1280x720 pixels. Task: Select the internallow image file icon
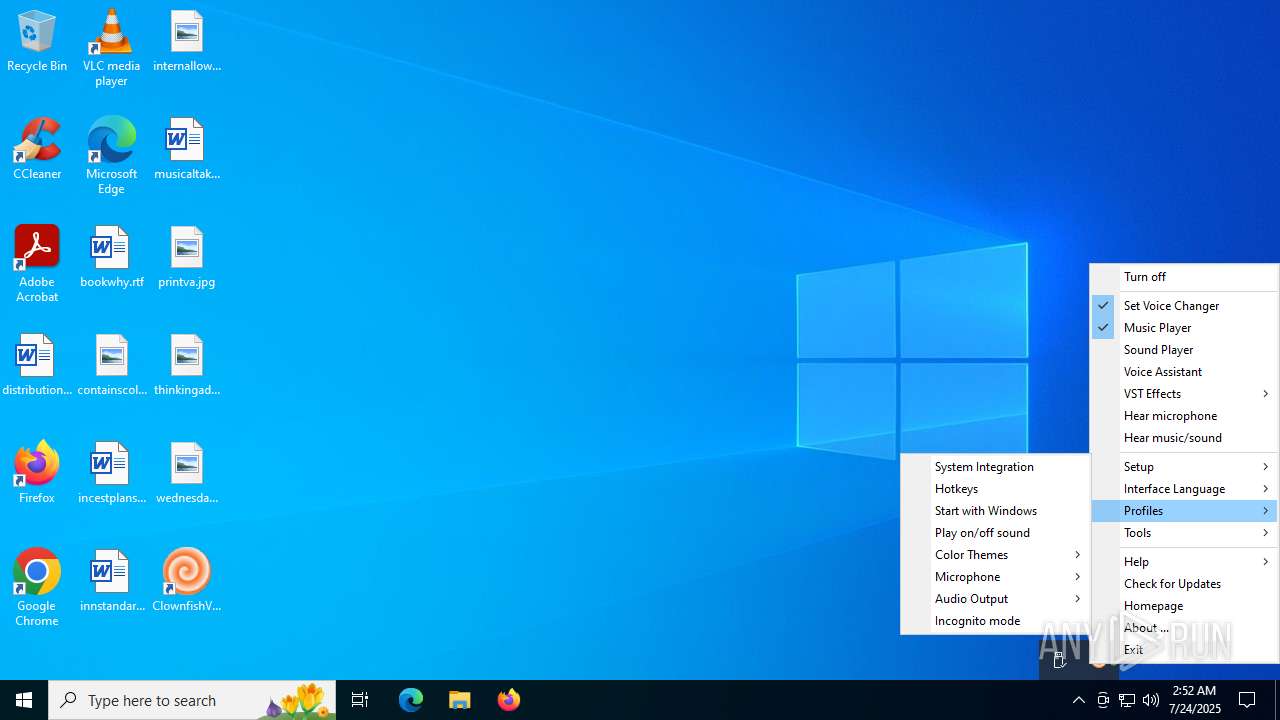187,42
